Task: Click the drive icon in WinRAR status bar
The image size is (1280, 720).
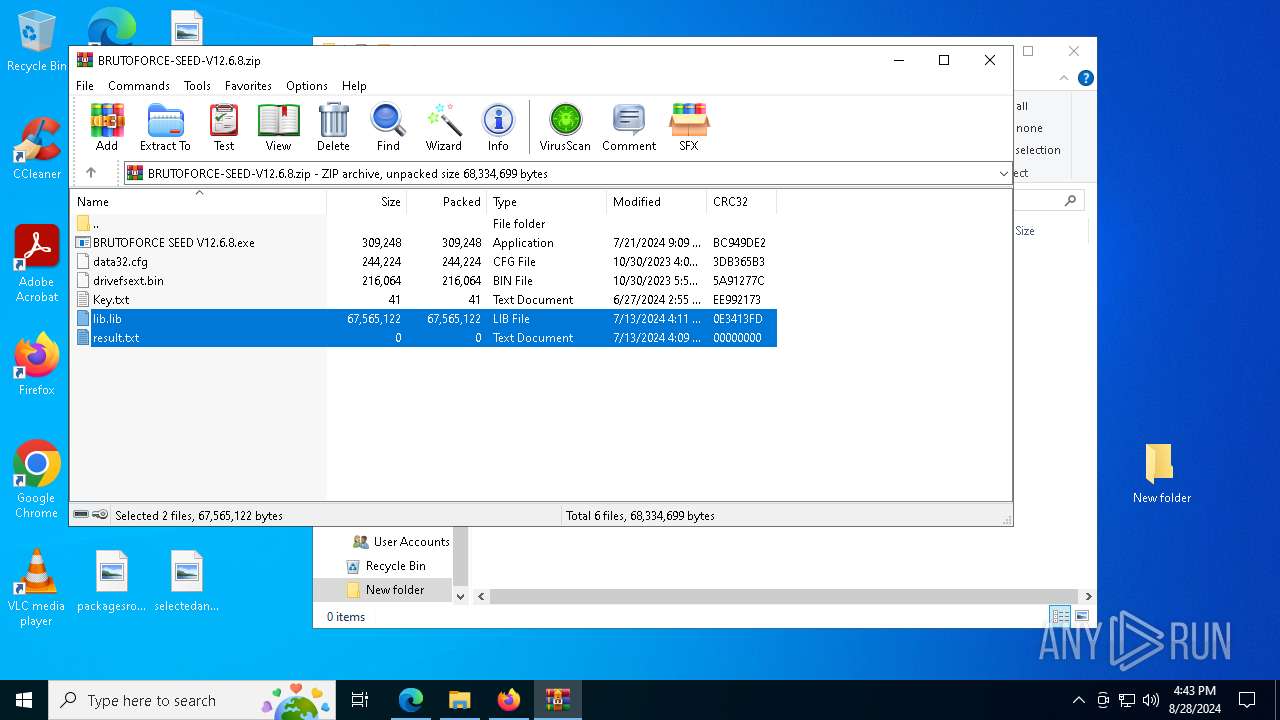Action: [81, 515]
